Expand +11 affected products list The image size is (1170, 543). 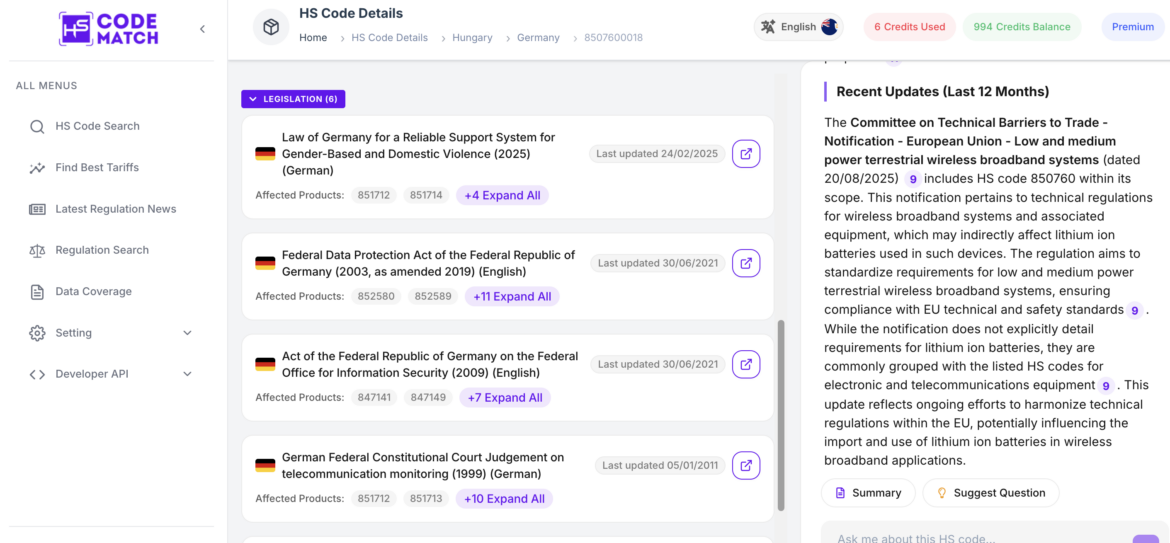click(512, 297)
